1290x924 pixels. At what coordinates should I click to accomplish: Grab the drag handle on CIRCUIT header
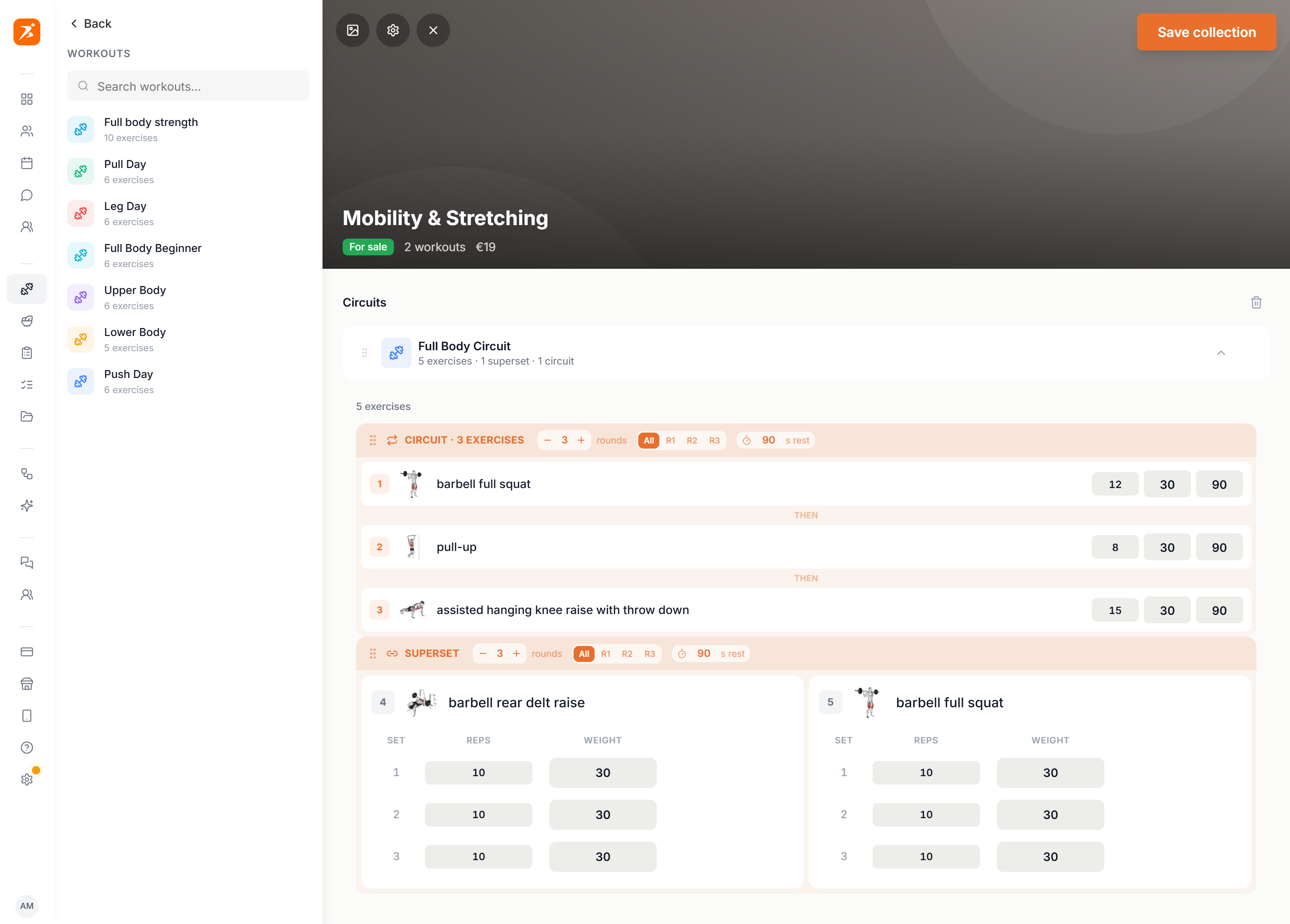[372, 441]
